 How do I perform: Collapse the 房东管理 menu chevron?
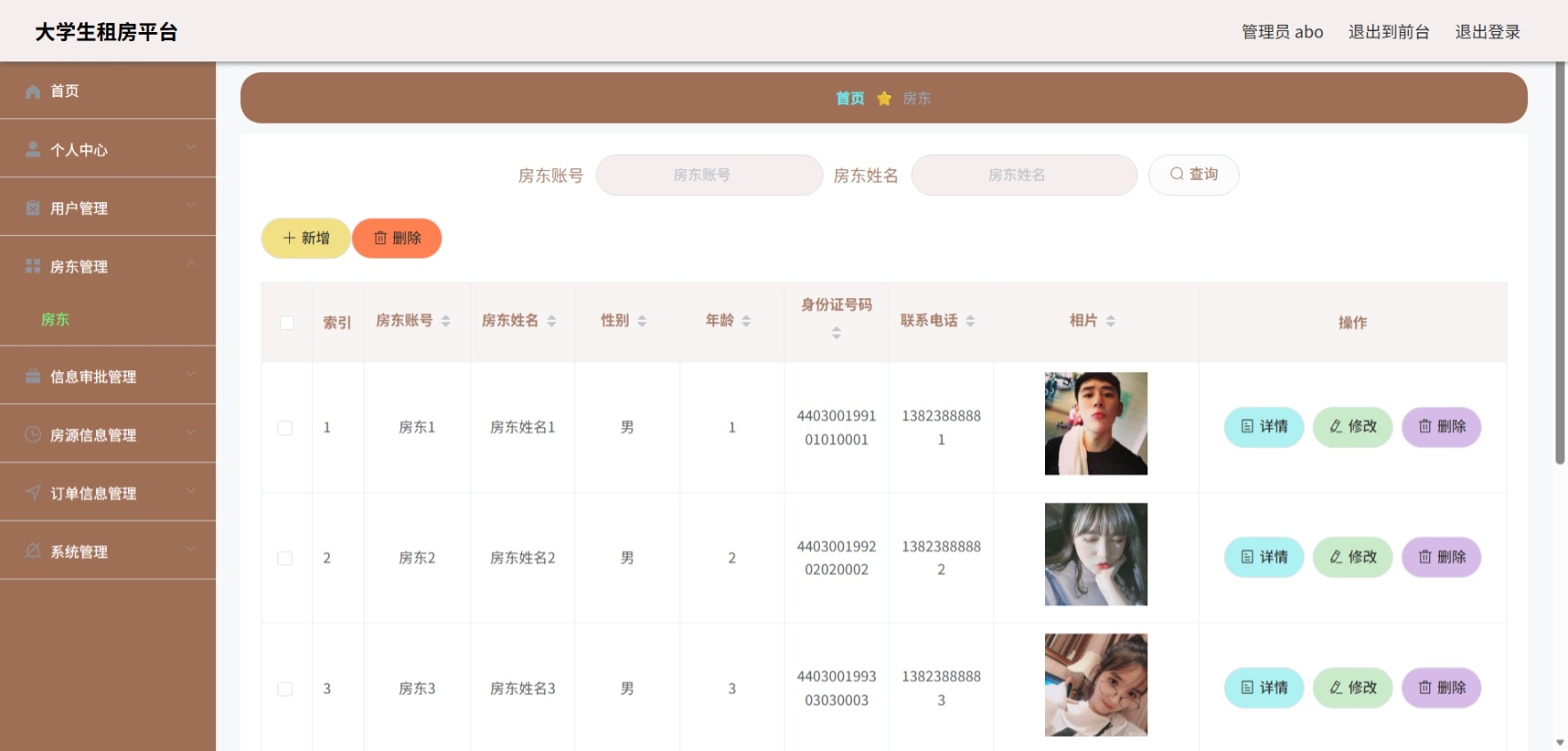[190, 264]
